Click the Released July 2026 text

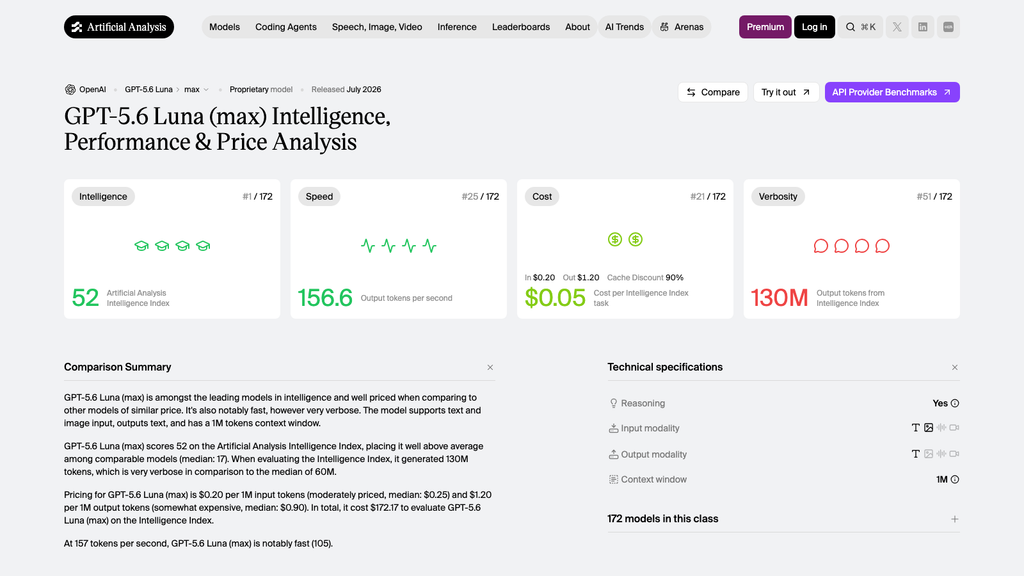pos(346,89)
